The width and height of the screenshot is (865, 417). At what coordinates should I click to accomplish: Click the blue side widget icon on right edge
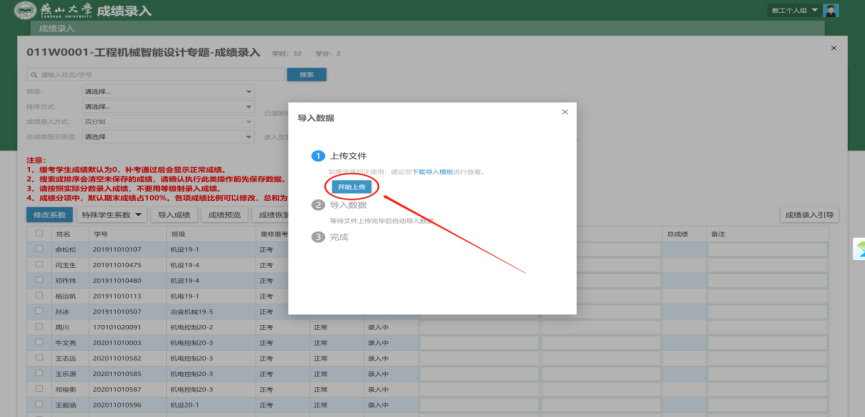857,249
